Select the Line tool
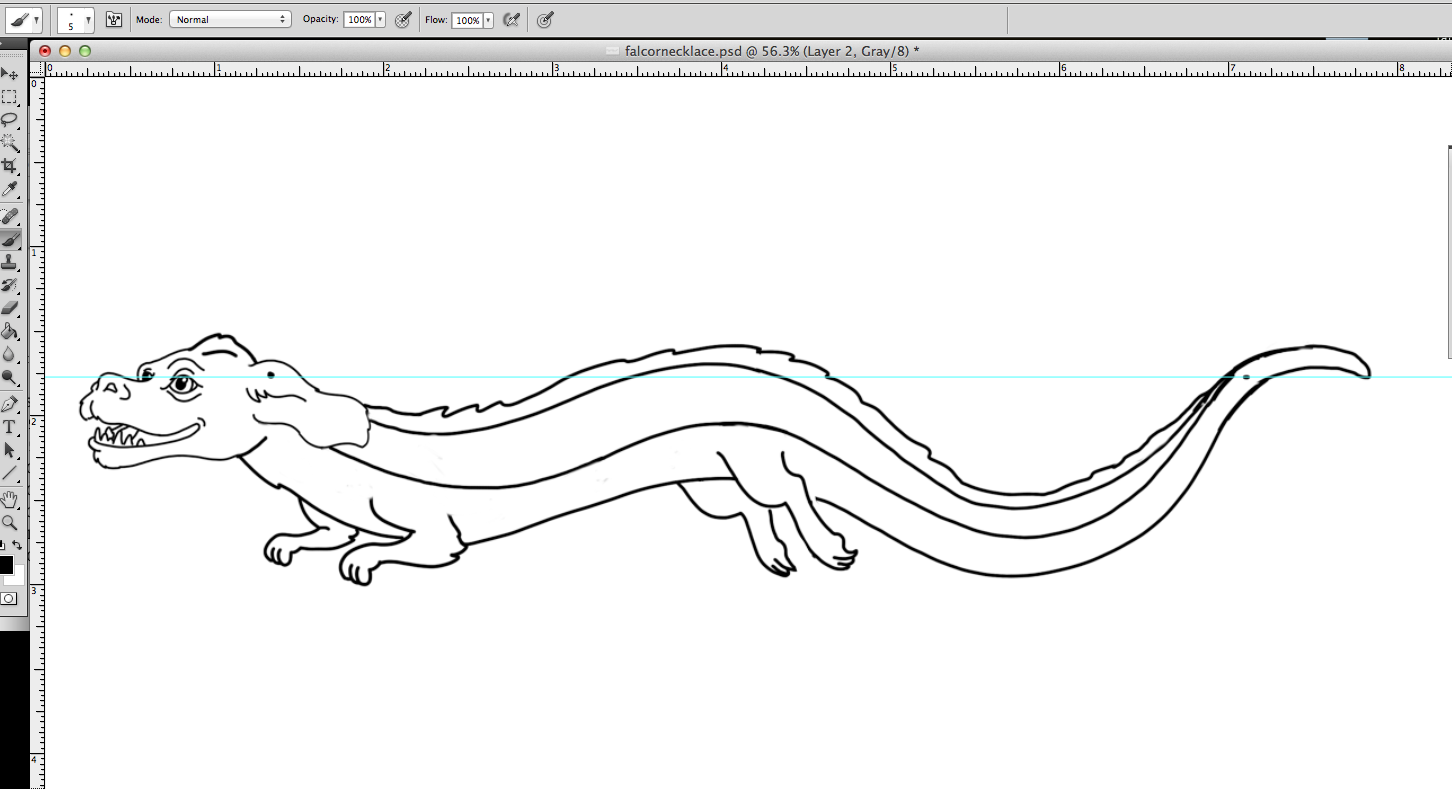Screen dimensions: 1452x789 pos(10,473)
